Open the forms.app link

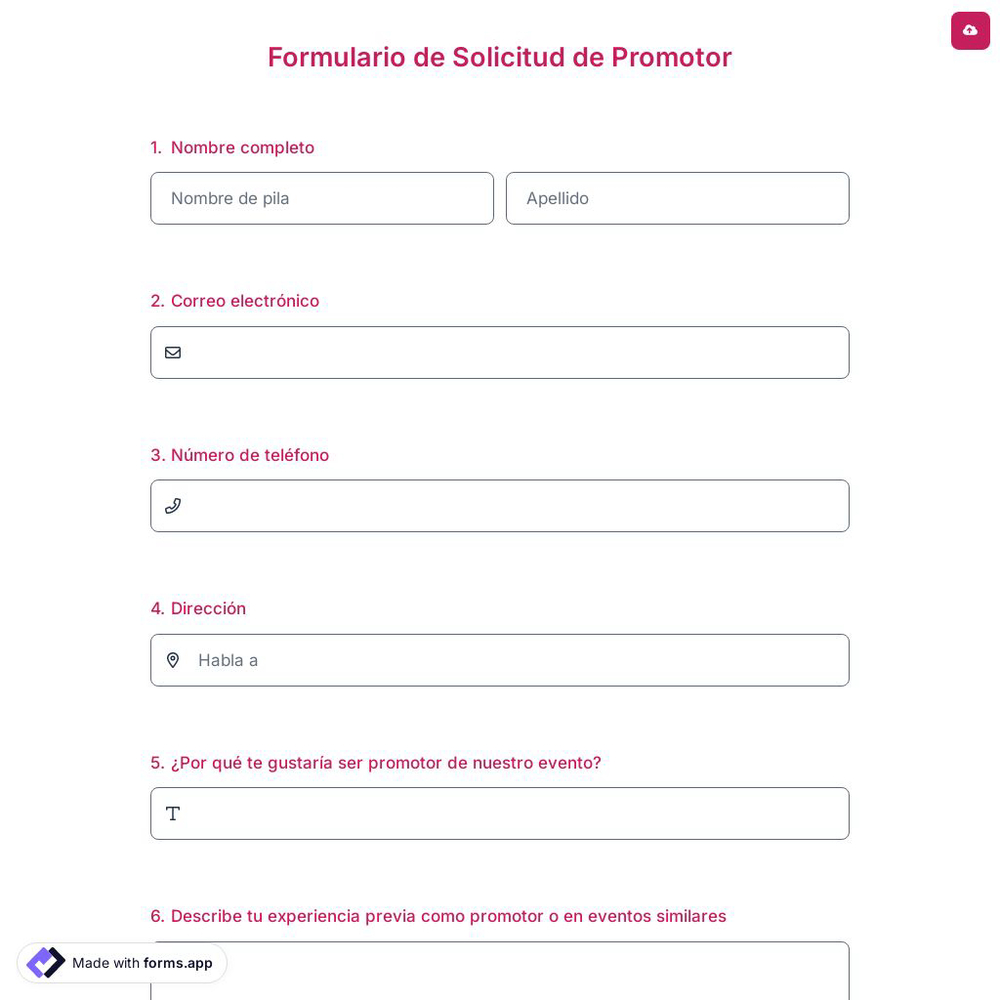tap(177, 963)
